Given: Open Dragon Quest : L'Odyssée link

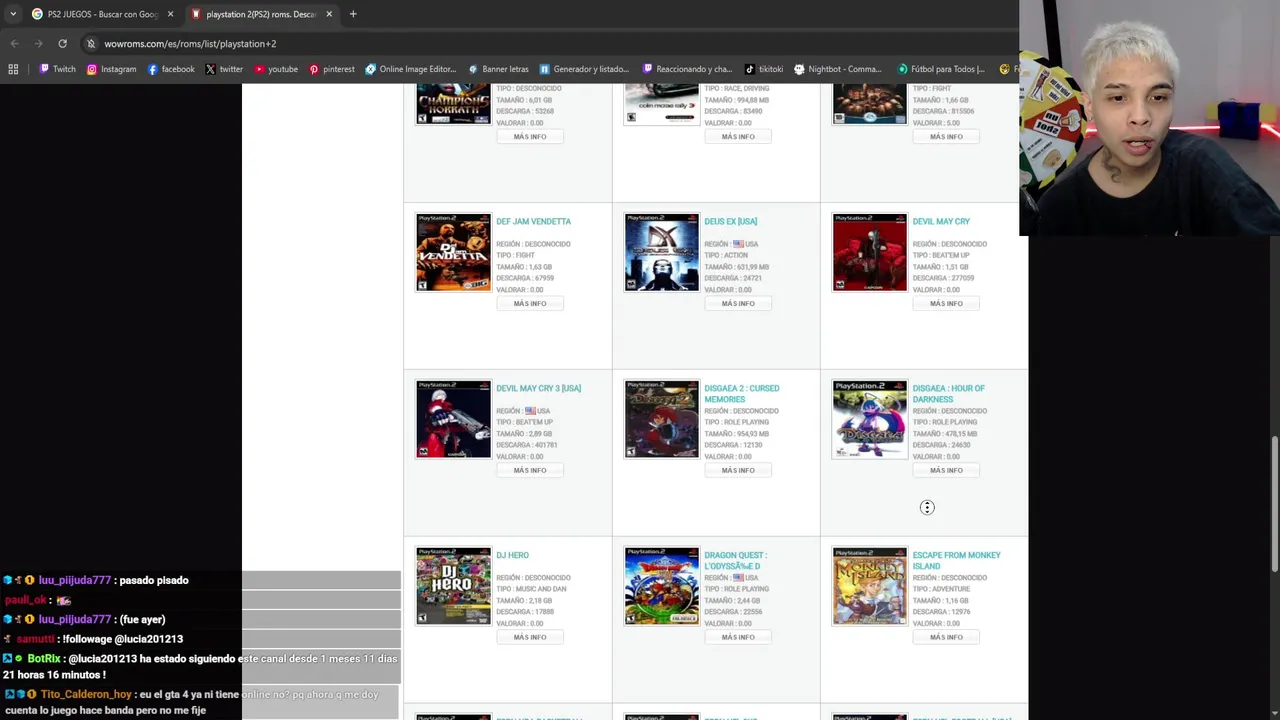Looking at the screenshot, I should pos(735,561).
